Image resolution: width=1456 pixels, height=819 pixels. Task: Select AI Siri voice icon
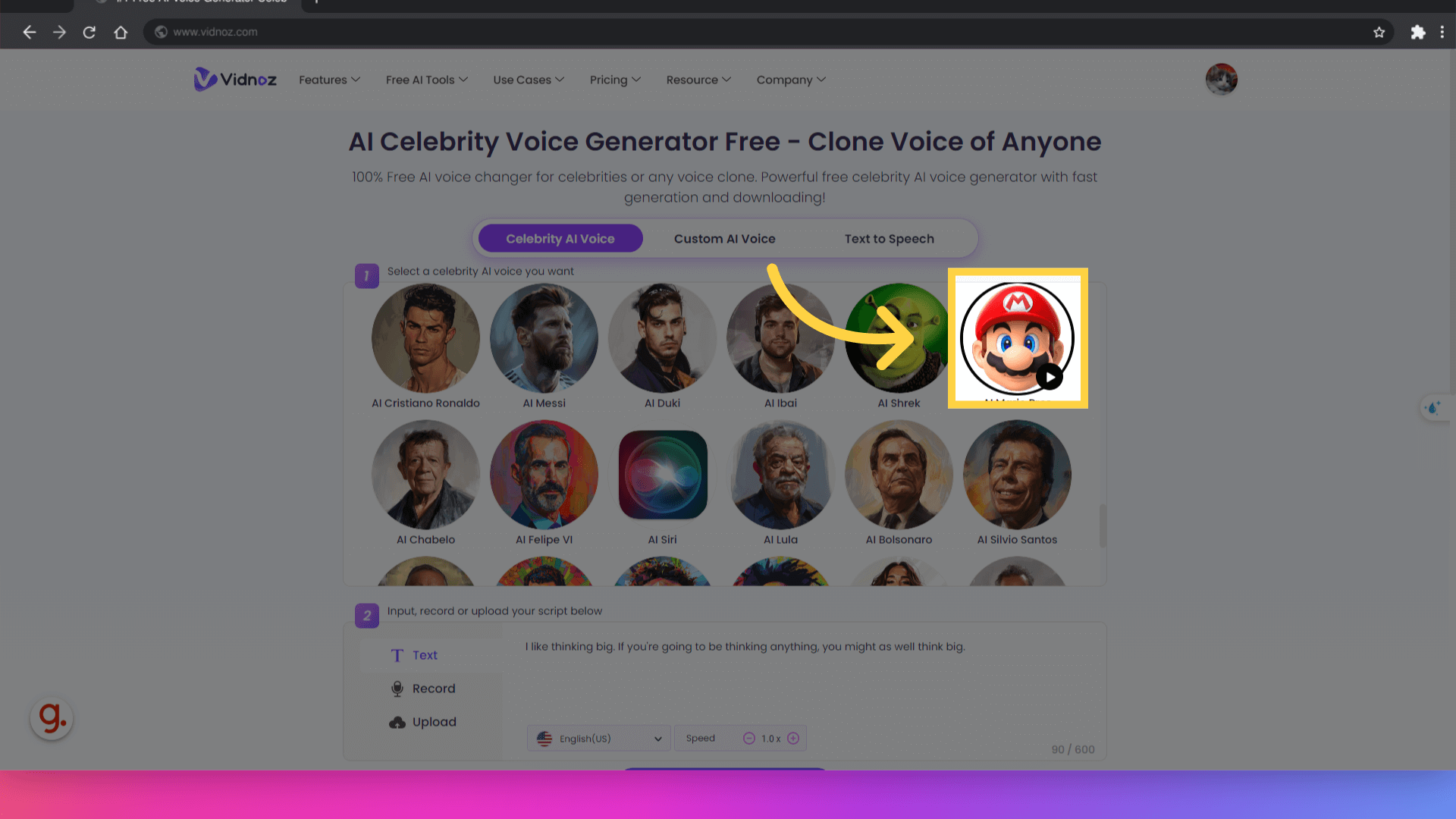pyautogui.click(x=662, y=474)
